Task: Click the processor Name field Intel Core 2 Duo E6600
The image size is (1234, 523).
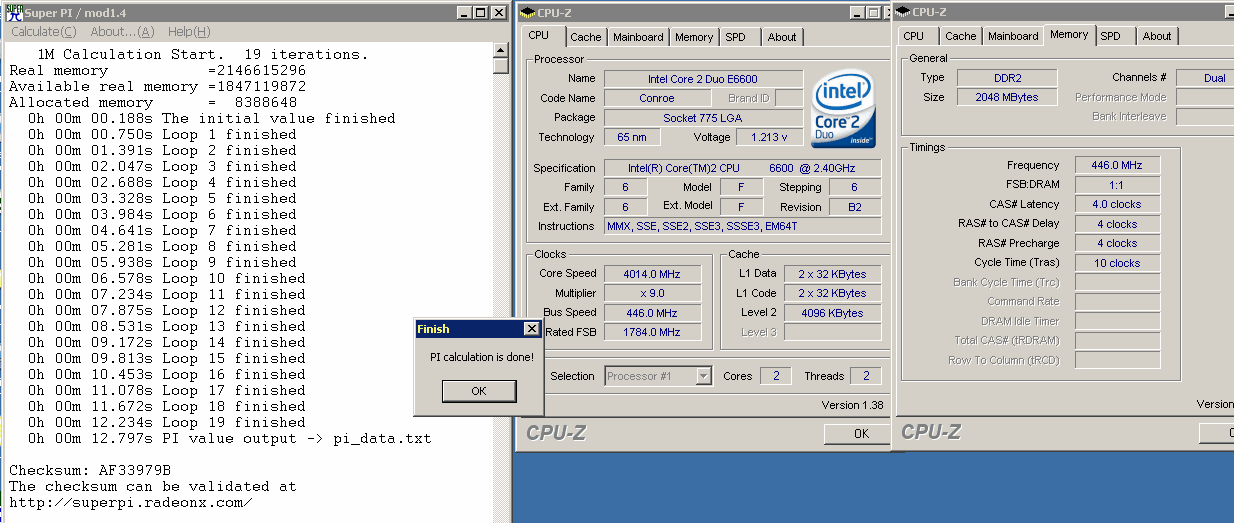Action: click(x=703, y=79)
